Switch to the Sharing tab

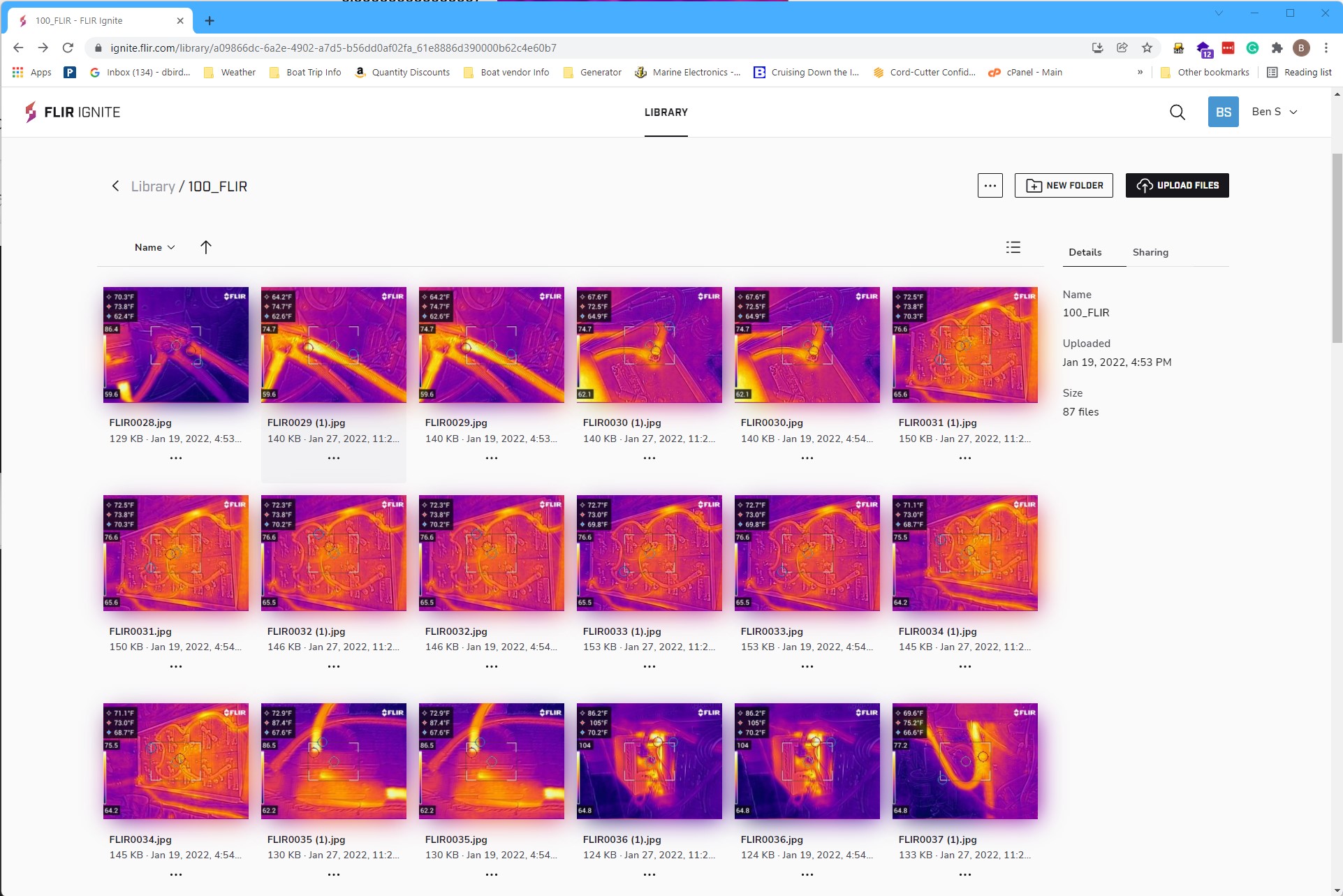[x=1150, y=252]
